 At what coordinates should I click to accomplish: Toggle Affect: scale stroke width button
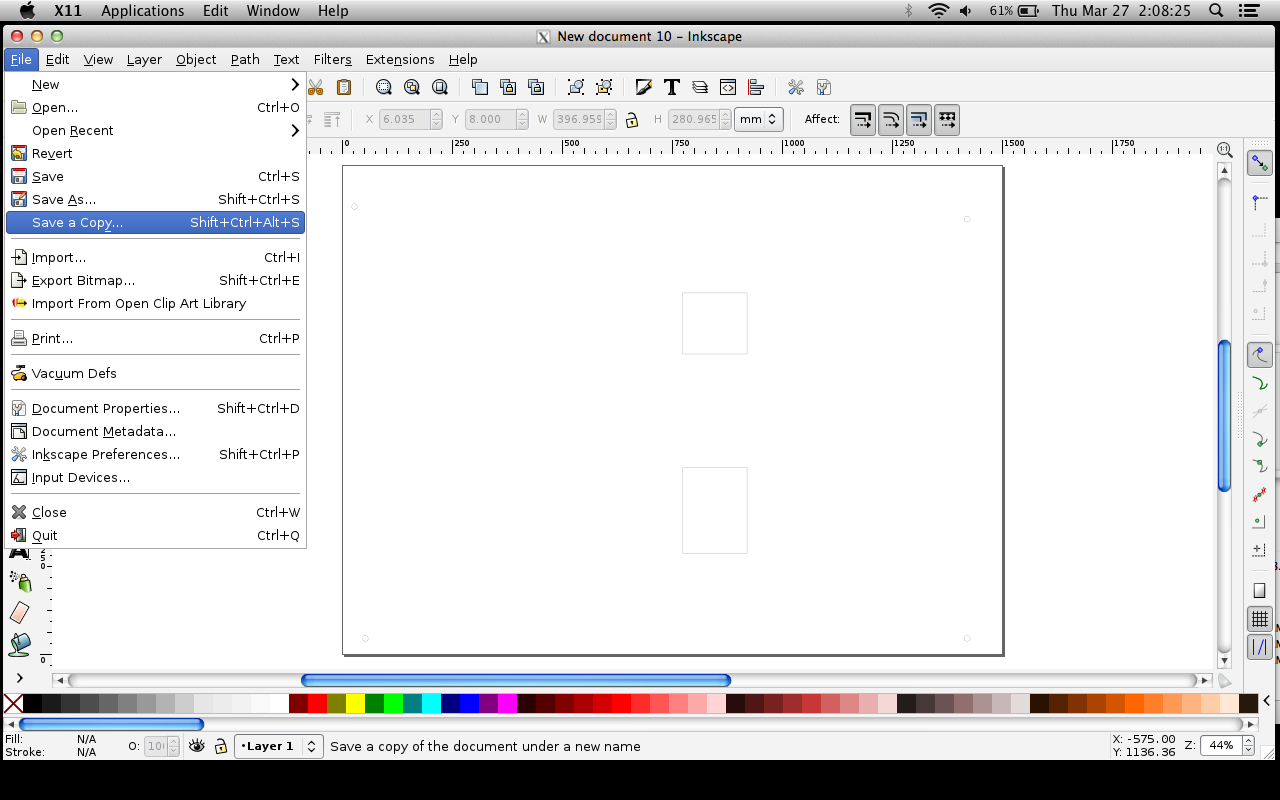[x=863, y=120]
